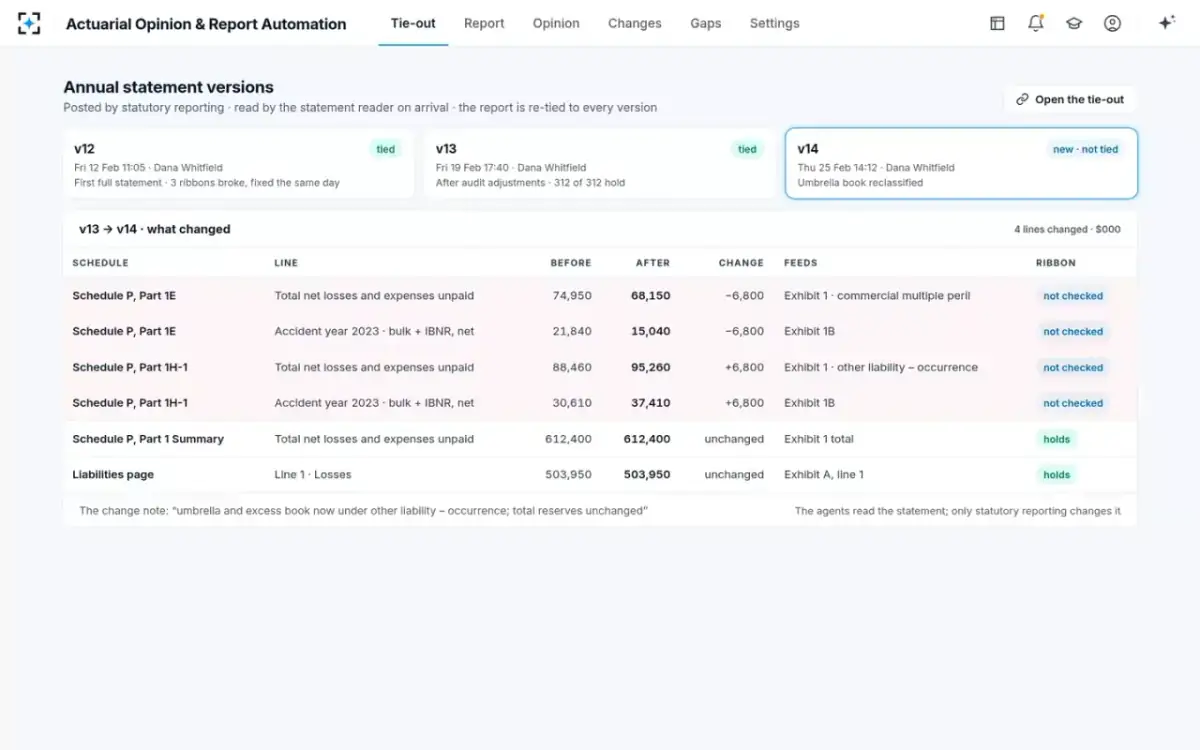Click the Annual statement versions heading
This screenshot has height=750, width=1200.
point(168,88)
